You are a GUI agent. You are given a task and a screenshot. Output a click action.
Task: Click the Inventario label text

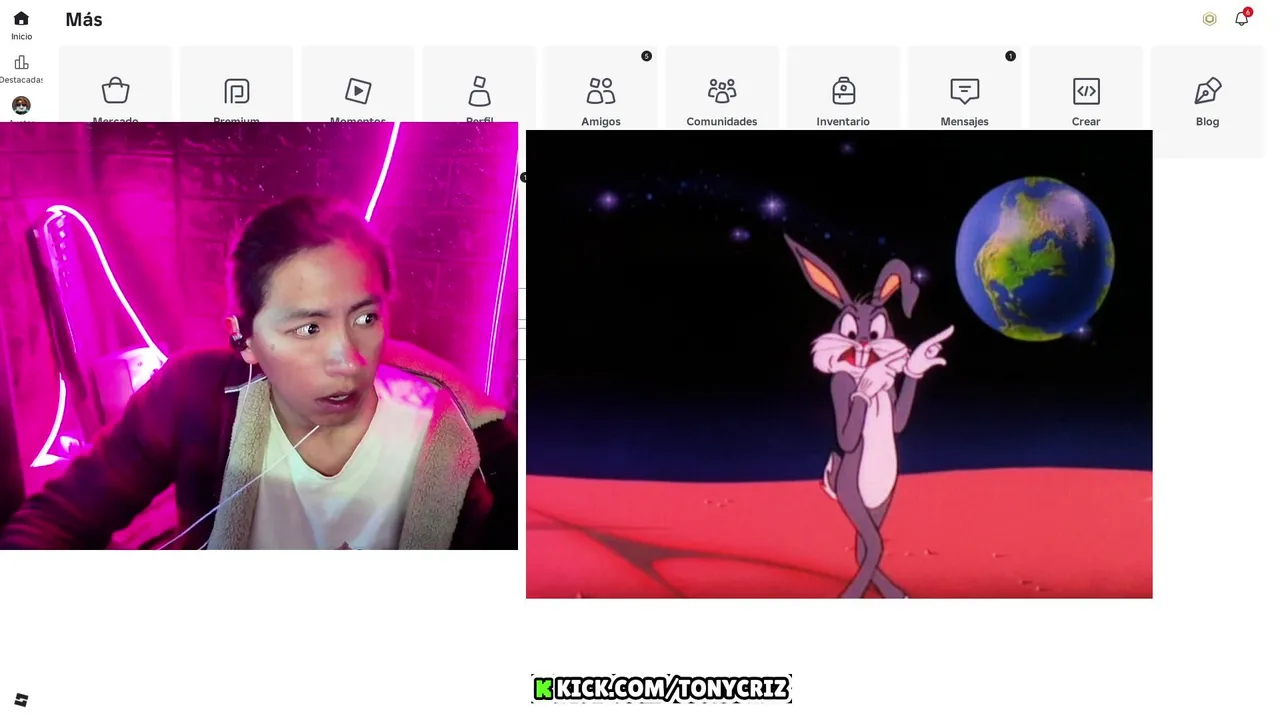(x=843, y=122)
